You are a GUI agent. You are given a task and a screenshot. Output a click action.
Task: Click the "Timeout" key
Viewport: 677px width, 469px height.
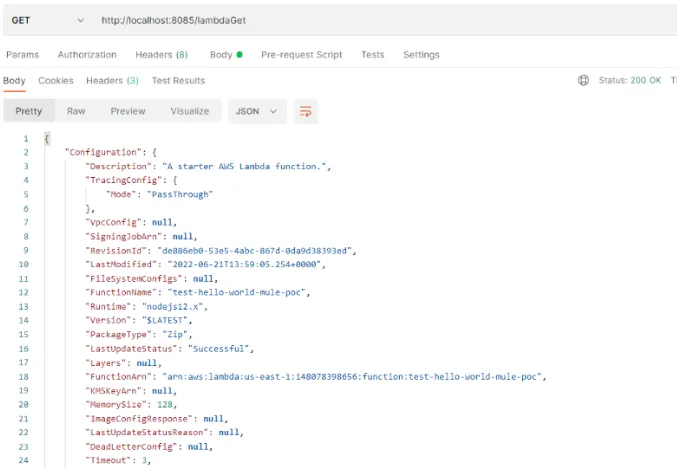(x=108, y=460)
